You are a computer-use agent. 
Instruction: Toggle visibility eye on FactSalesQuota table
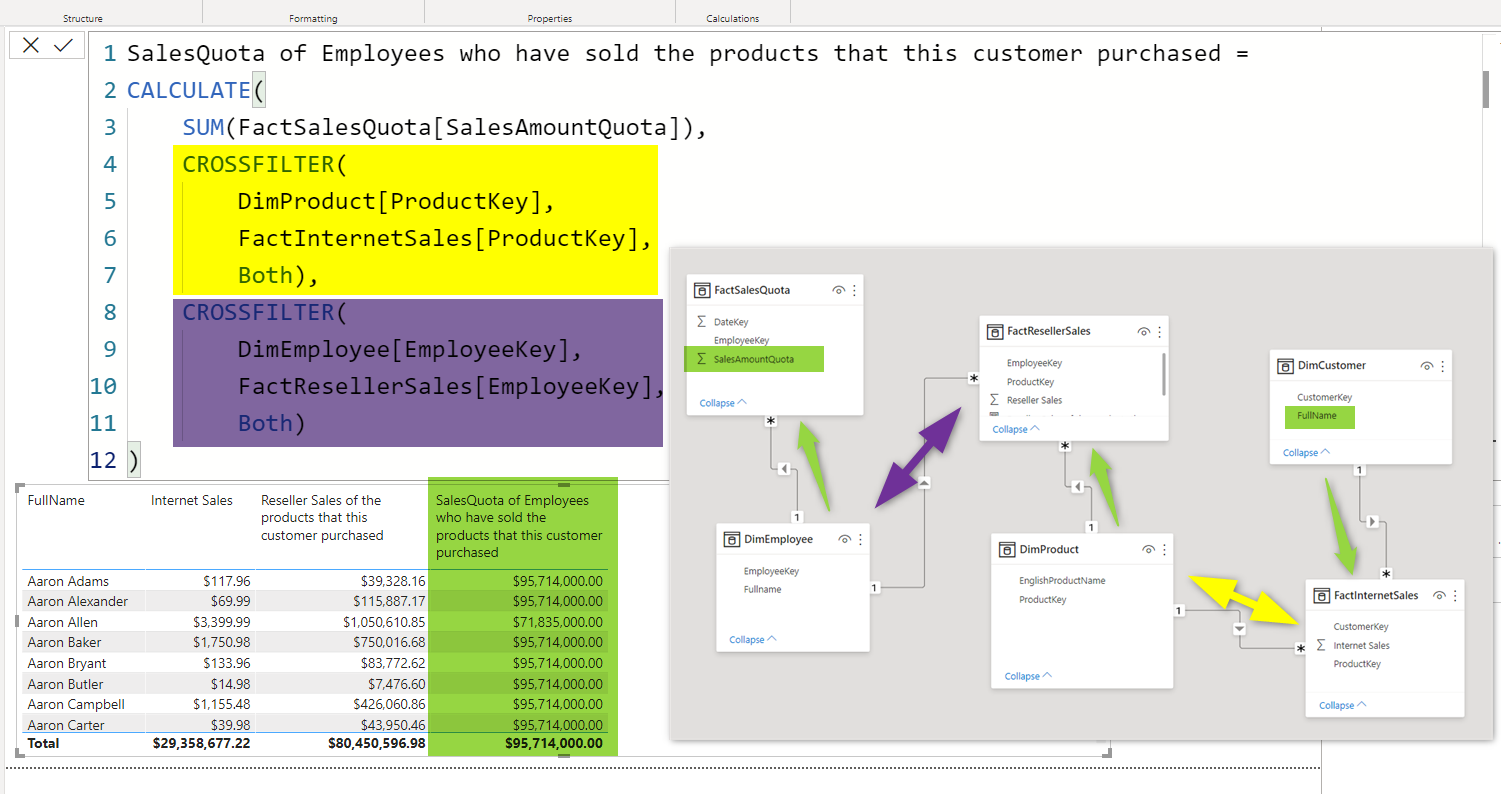tap(838, 290)
